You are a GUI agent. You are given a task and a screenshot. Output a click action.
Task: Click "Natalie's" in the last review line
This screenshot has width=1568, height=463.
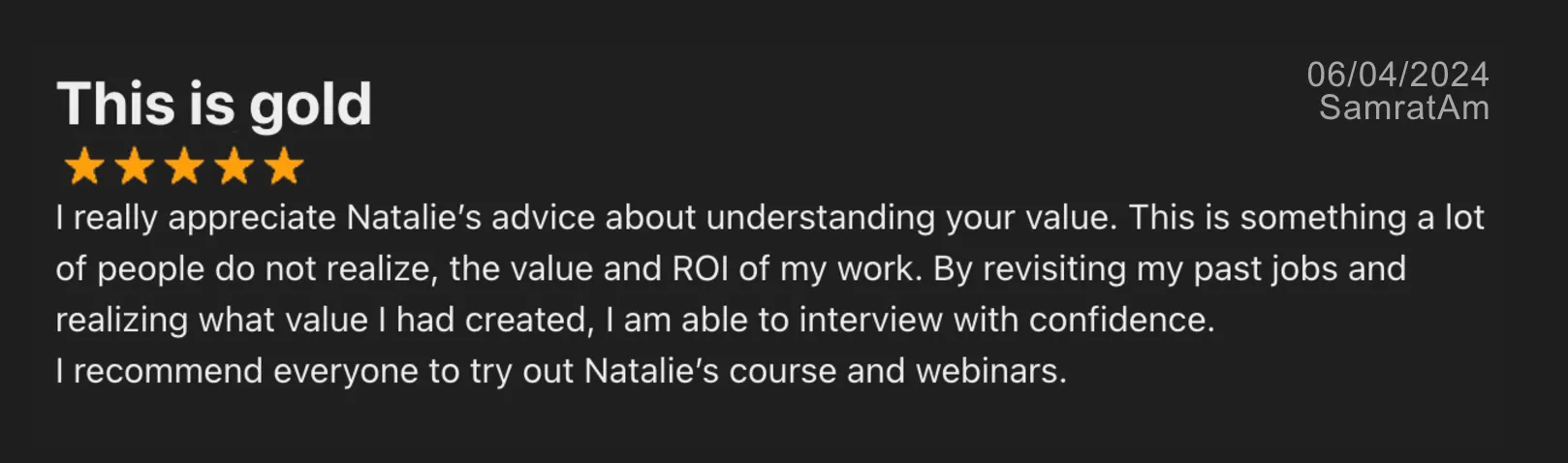pos(651,371)
